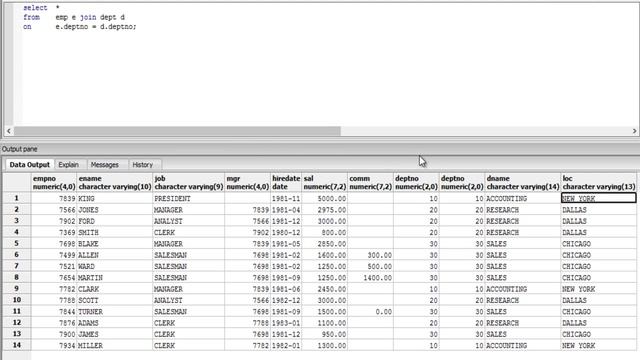Click the cell 'SCOTT'
The width and height of the screenshot is (640, 360).
[115, 300]
